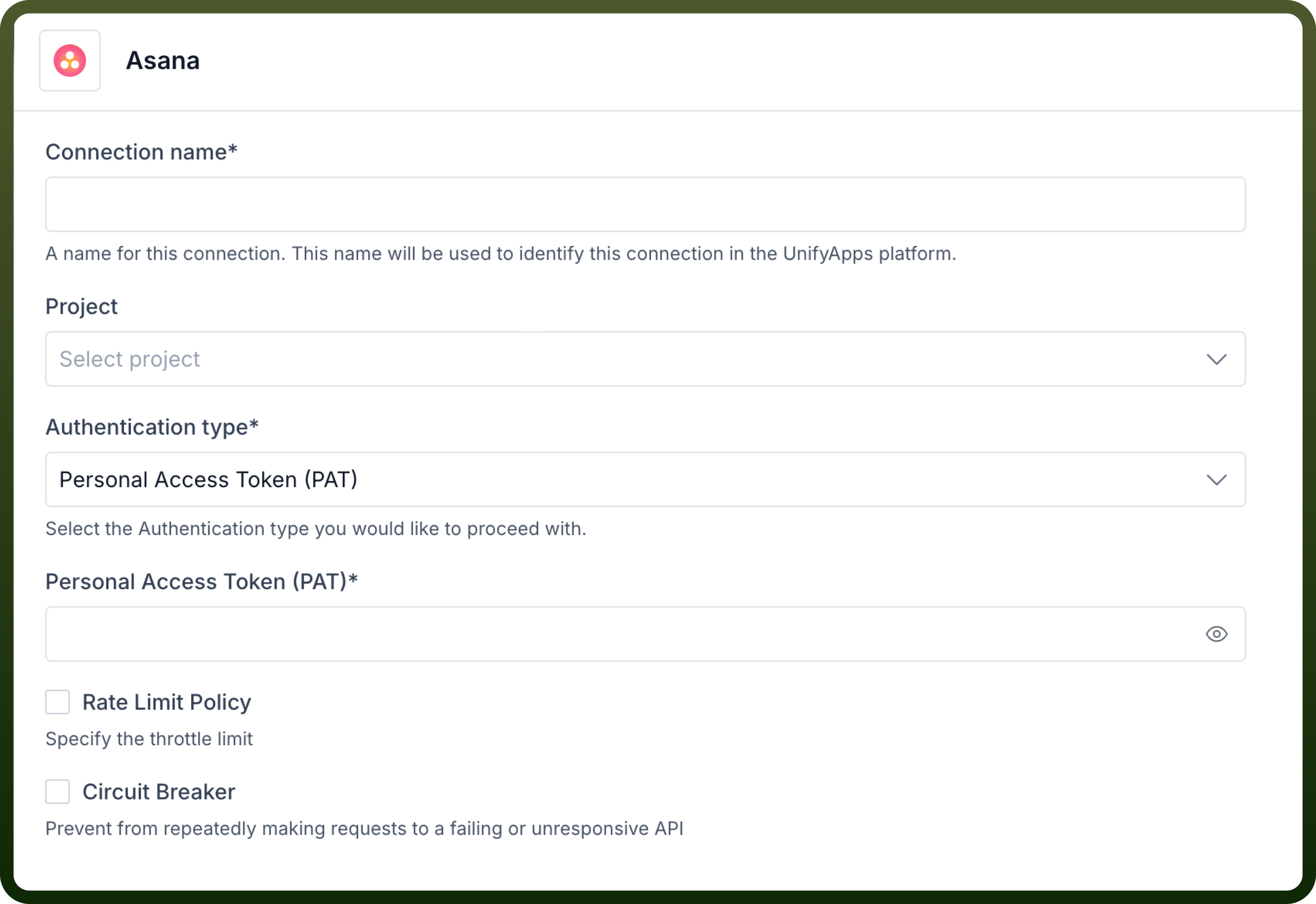Click the 'Specify the throttle limit' description
The height and width of the screenshot is (904, 1316).
pyautogui.click(x=149, y=739)
